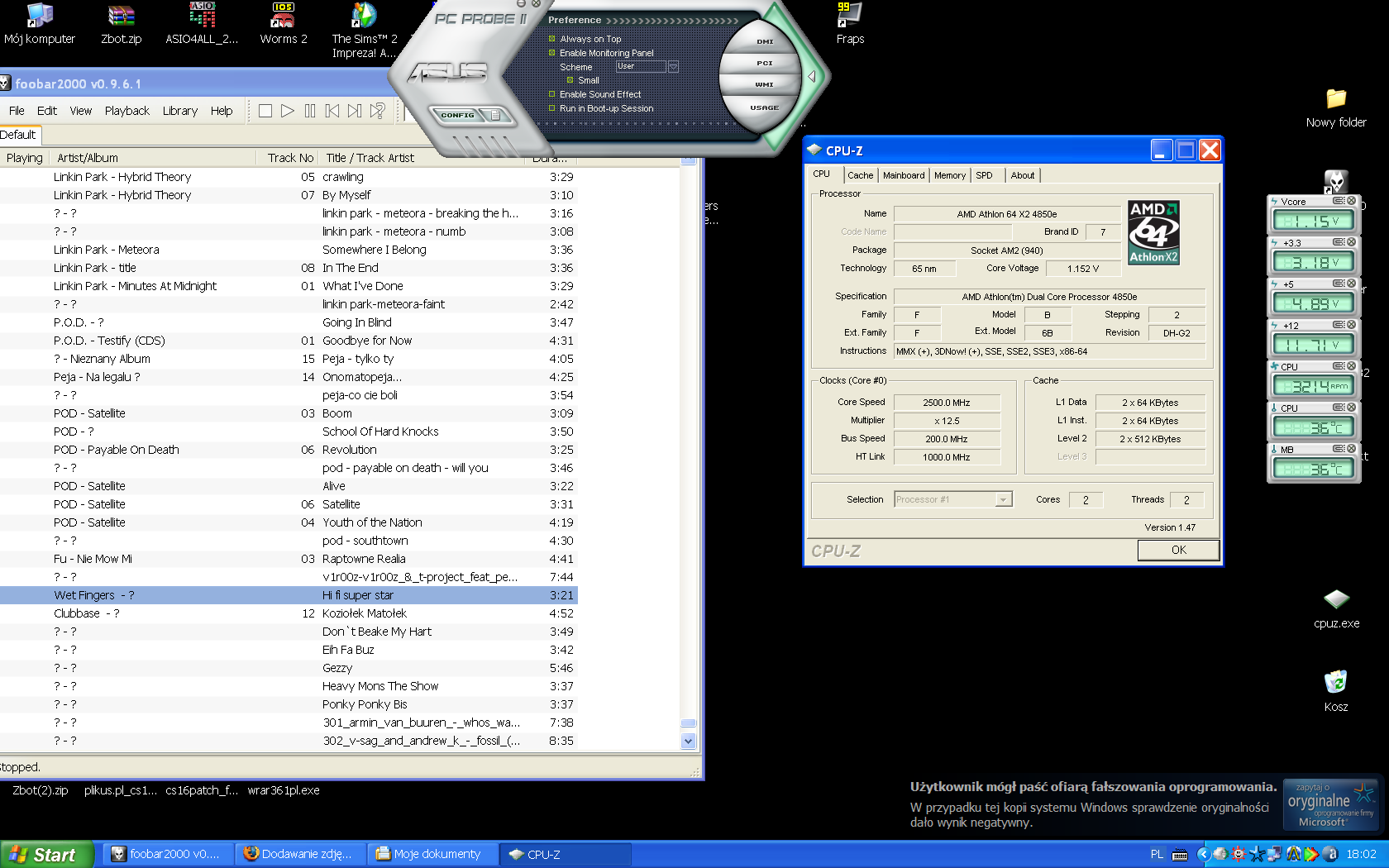This screenshot has height=868, width=1389.
Task: Open the Library menu in foobar2000
Action: tap(180, 111)
